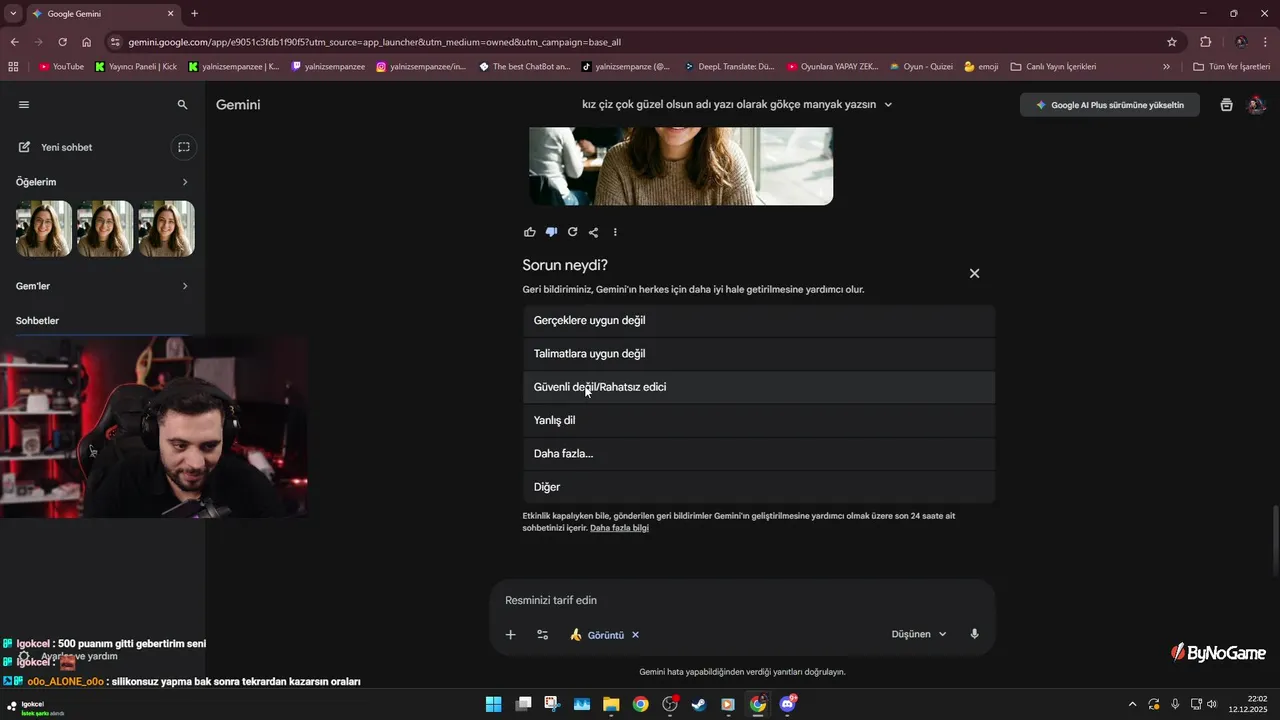Open the YouTube bookmark
Image resolution: width=1280 pixels, height=720 pixels.
[61, 67]
